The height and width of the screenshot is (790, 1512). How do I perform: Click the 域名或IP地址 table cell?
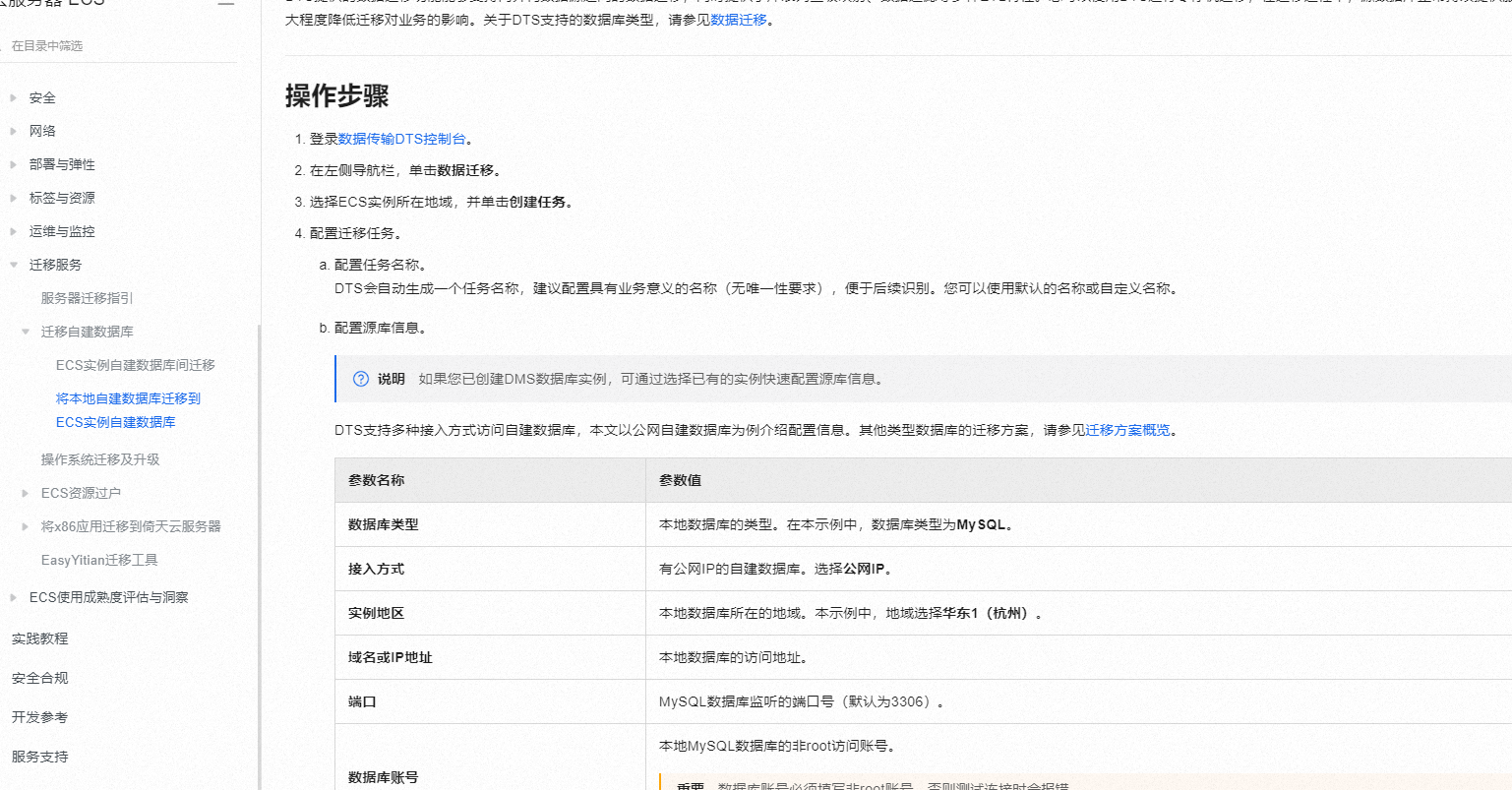click(x=490, y=657)
